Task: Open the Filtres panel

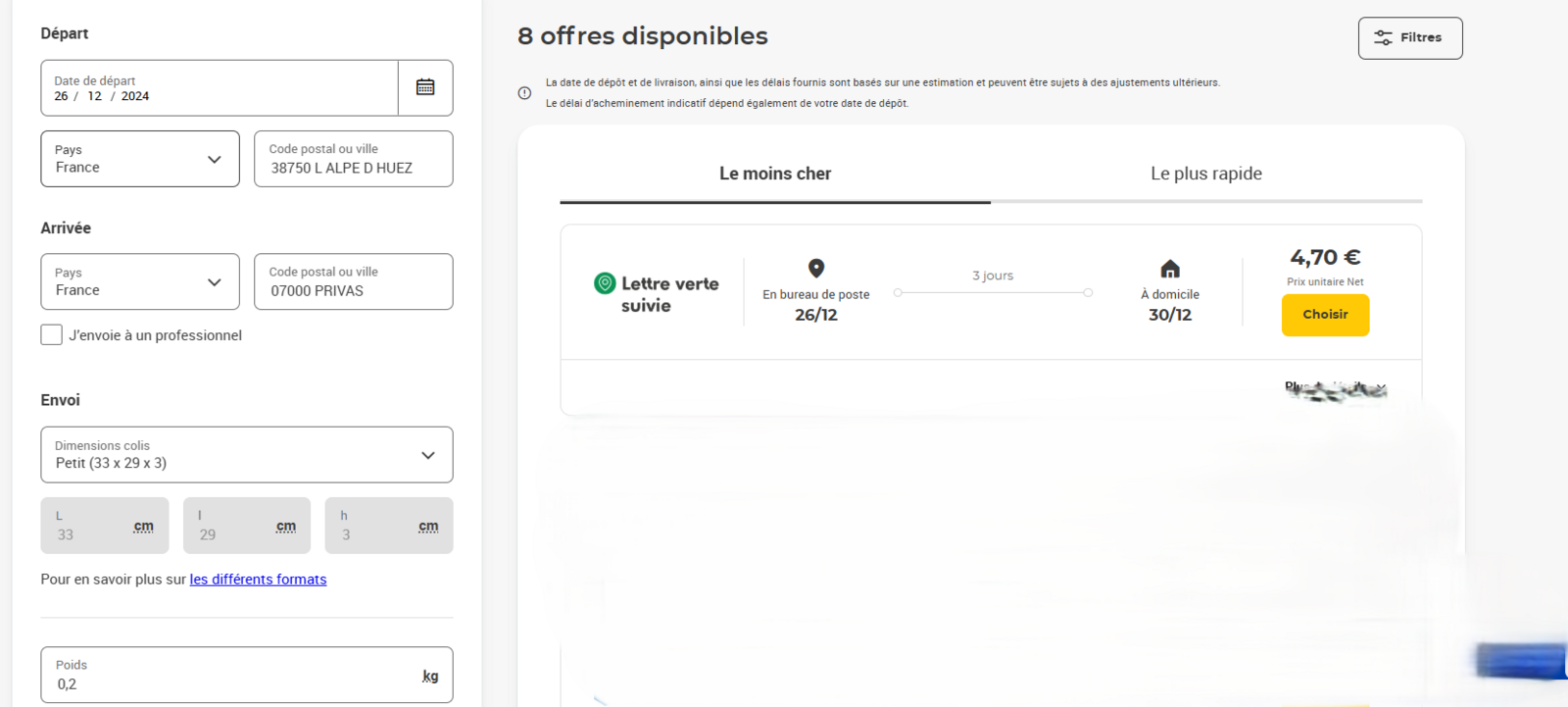Action: [x=1409, y=38]
